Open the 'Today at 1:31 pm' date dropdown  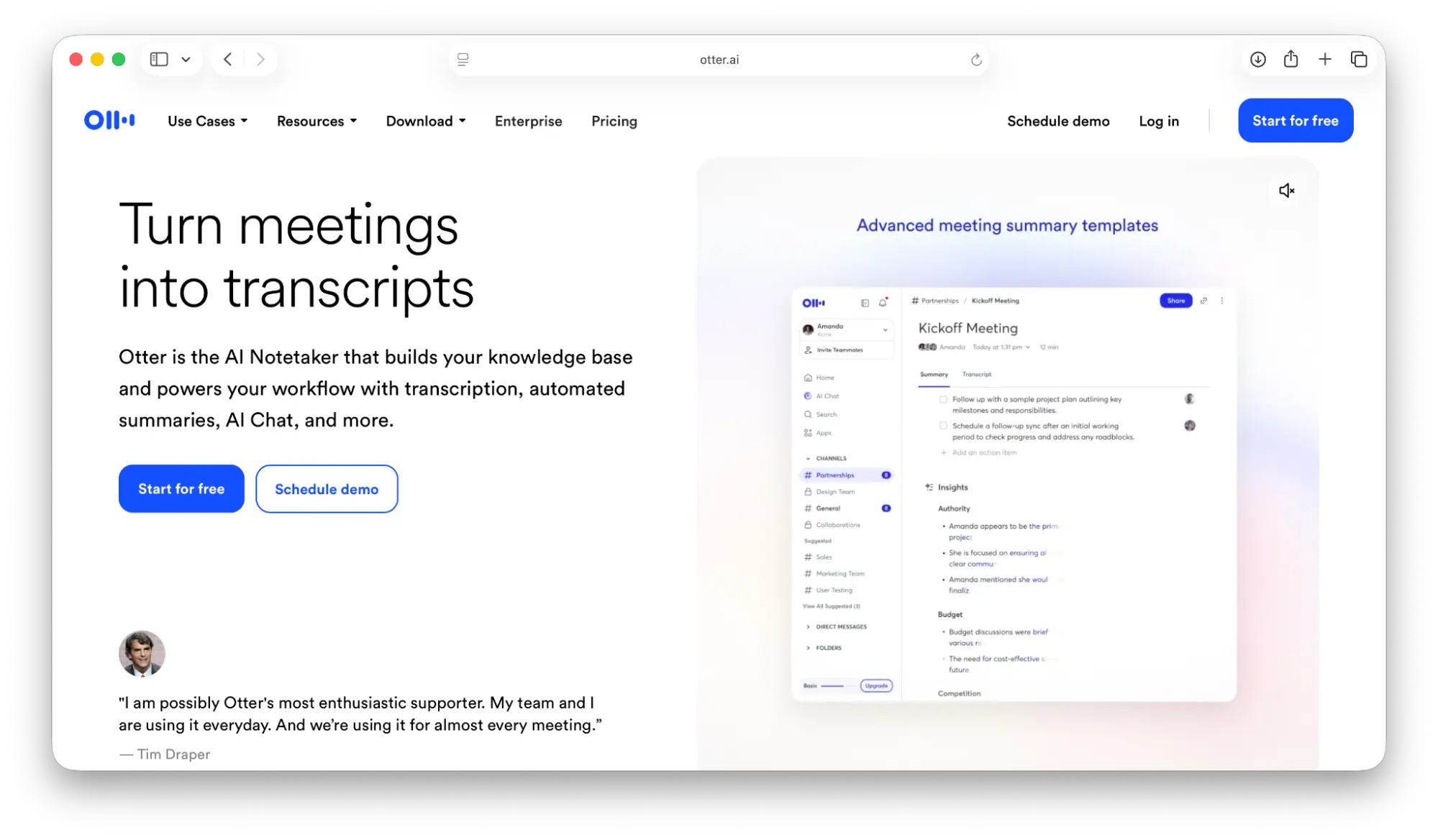[1001, 347]
